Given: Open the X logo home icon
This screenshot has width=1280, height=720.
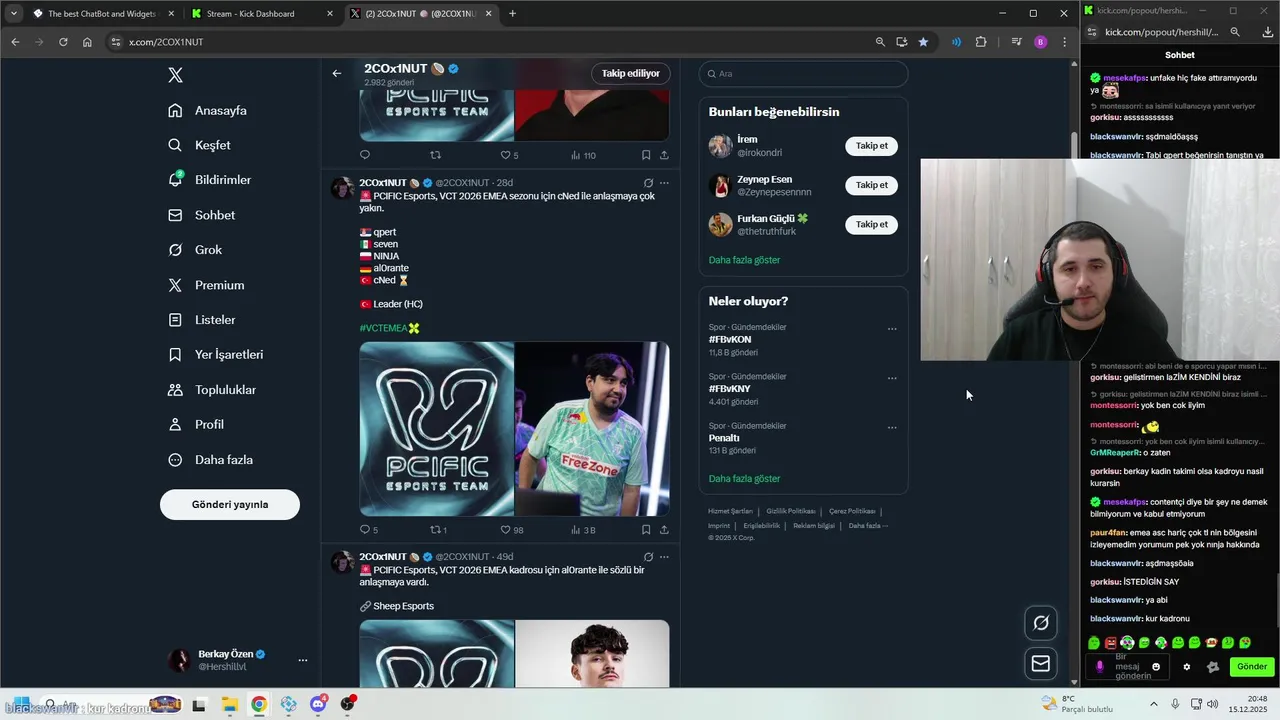Looking at the screenshot, I should (x=175, y=75).
